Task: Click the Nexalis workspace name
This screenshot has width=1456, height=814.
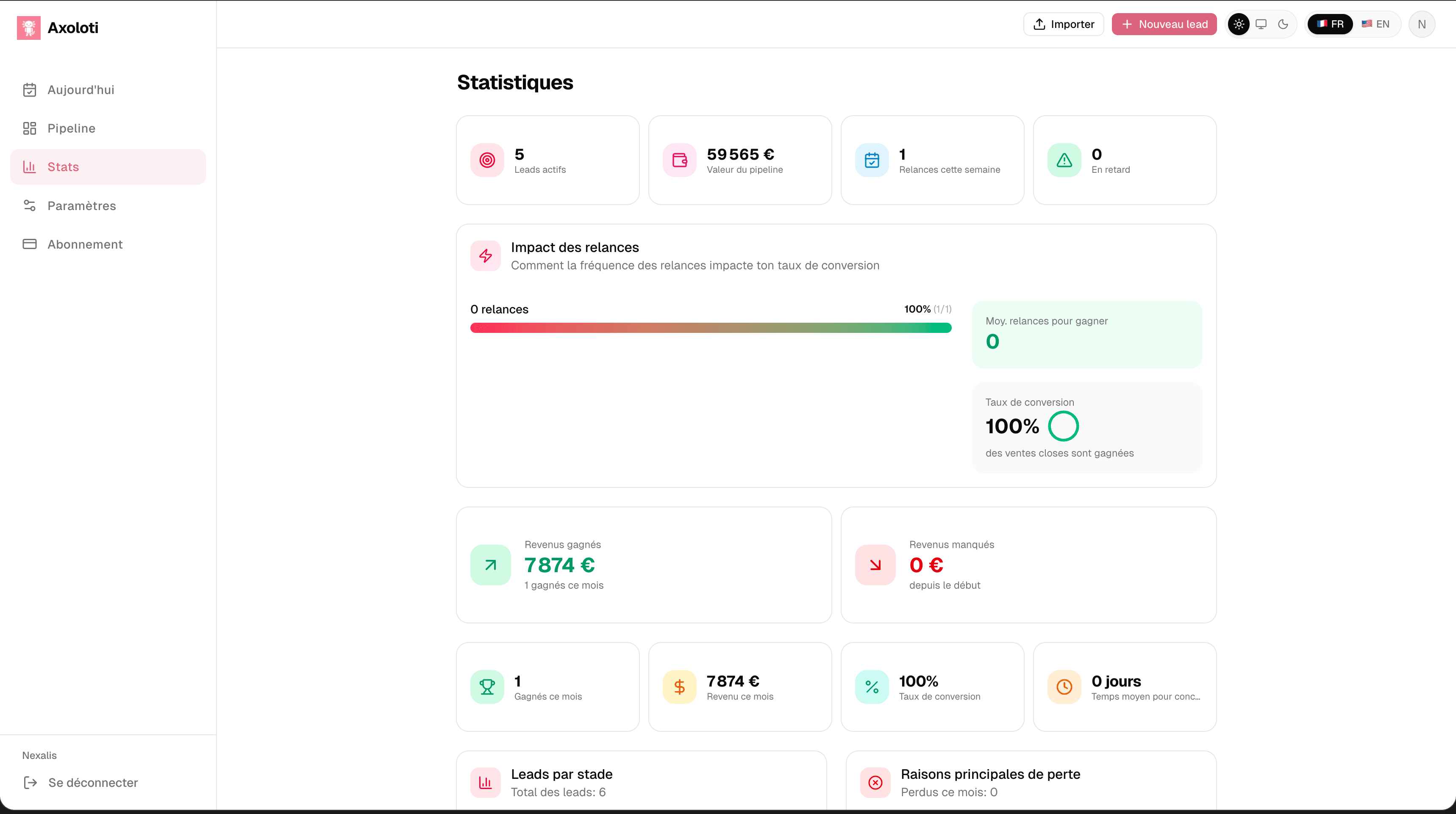Action: [39, 755]
